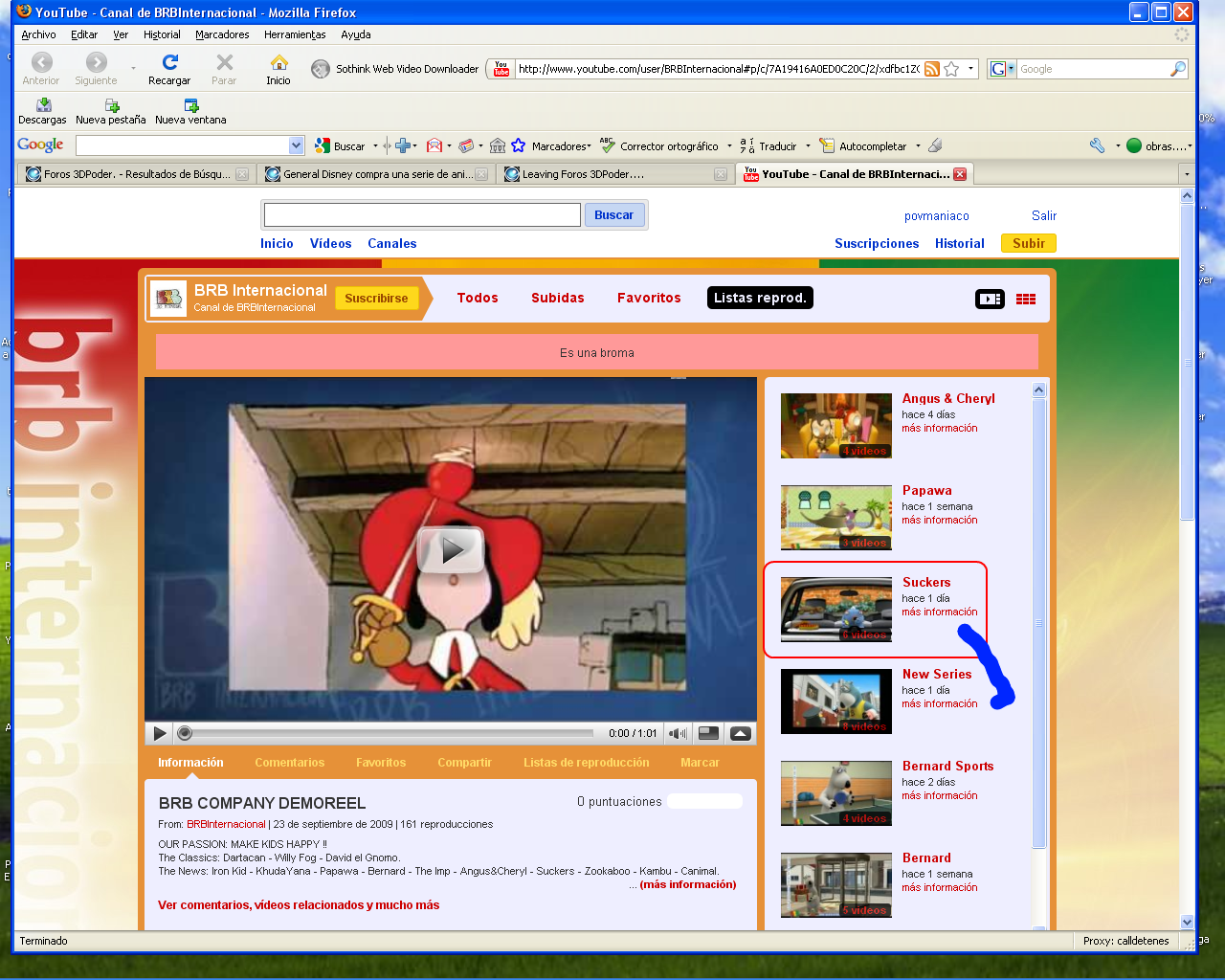Click Google toolbar Buscar button

pos(341,145)
